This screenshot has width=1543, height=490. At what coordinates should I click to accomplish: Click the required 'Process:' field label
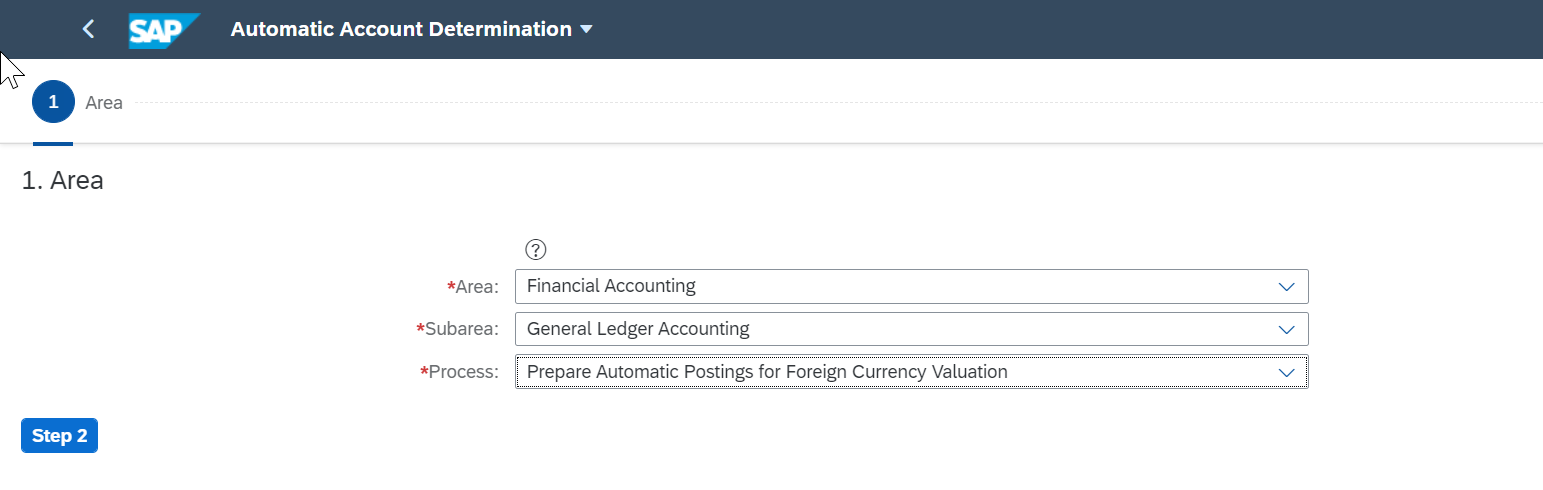click(460, 372)
